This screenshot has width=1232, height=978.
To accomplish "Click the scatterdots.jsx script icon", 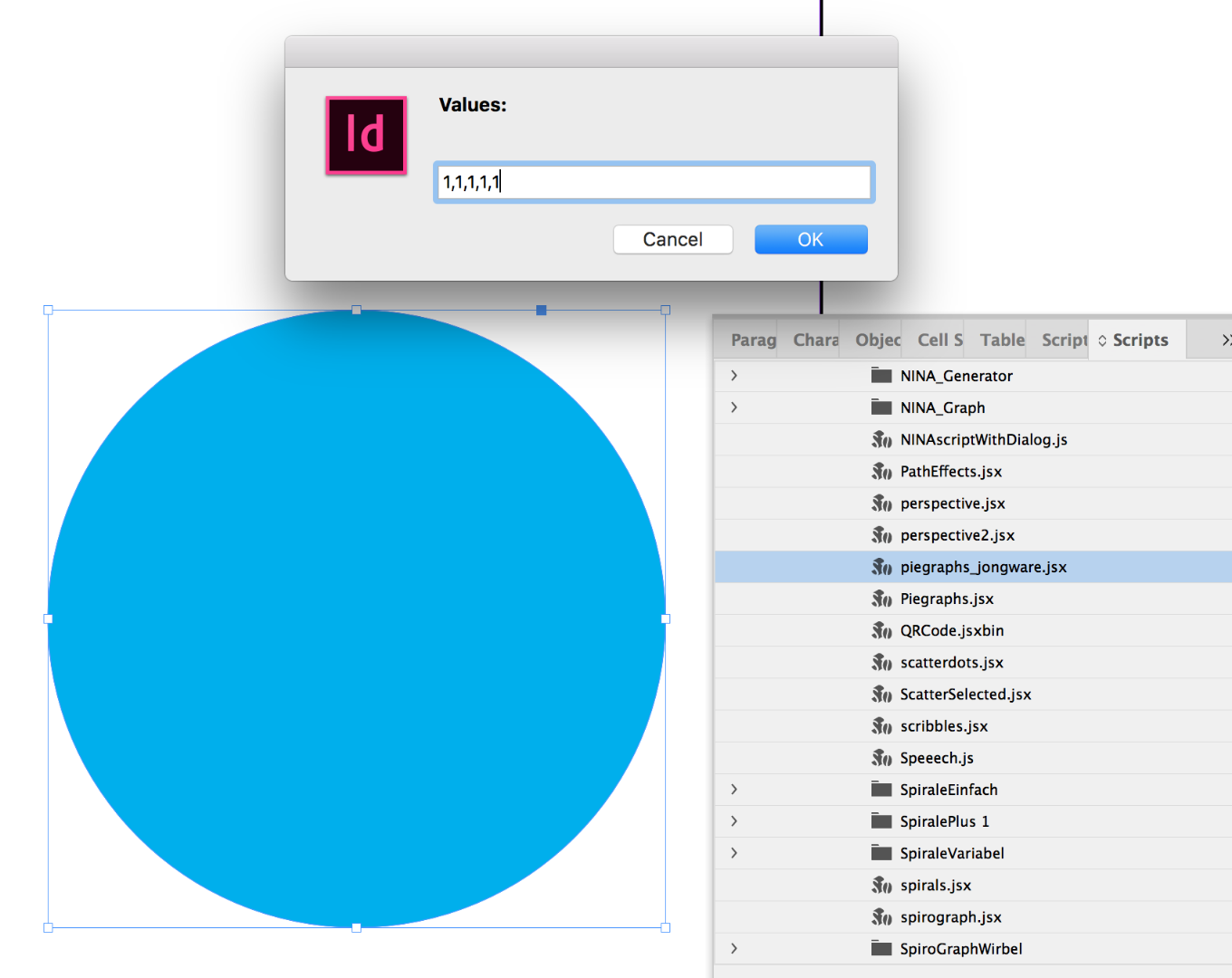I will point(881,662).
